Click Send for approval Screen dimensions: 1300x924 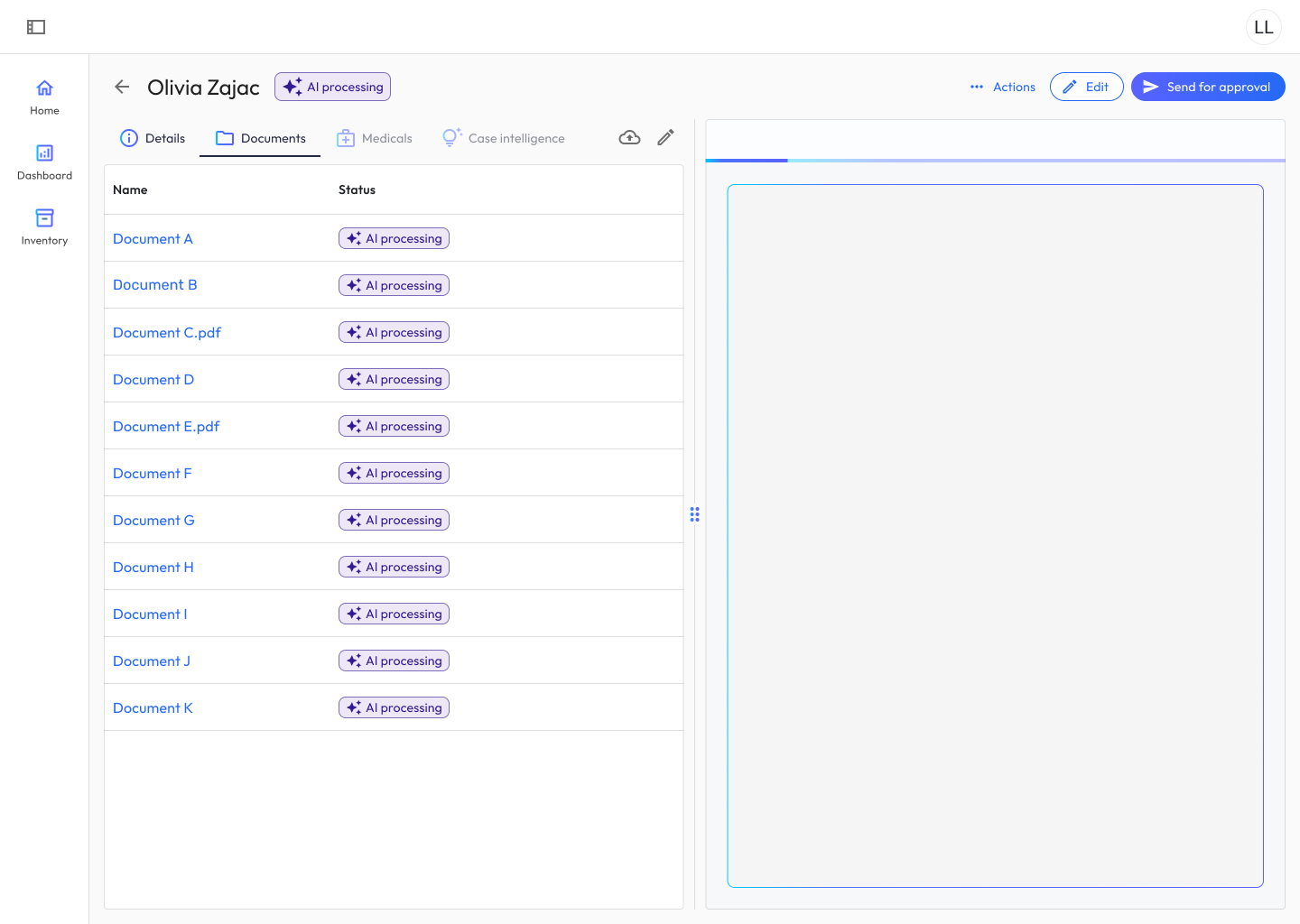tap(1207, 87)
